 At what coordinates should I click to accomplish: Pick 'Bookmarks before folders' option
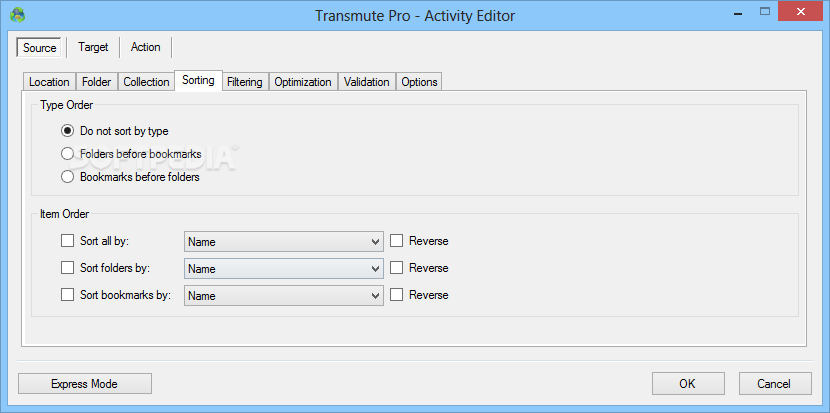coord(67,177)
